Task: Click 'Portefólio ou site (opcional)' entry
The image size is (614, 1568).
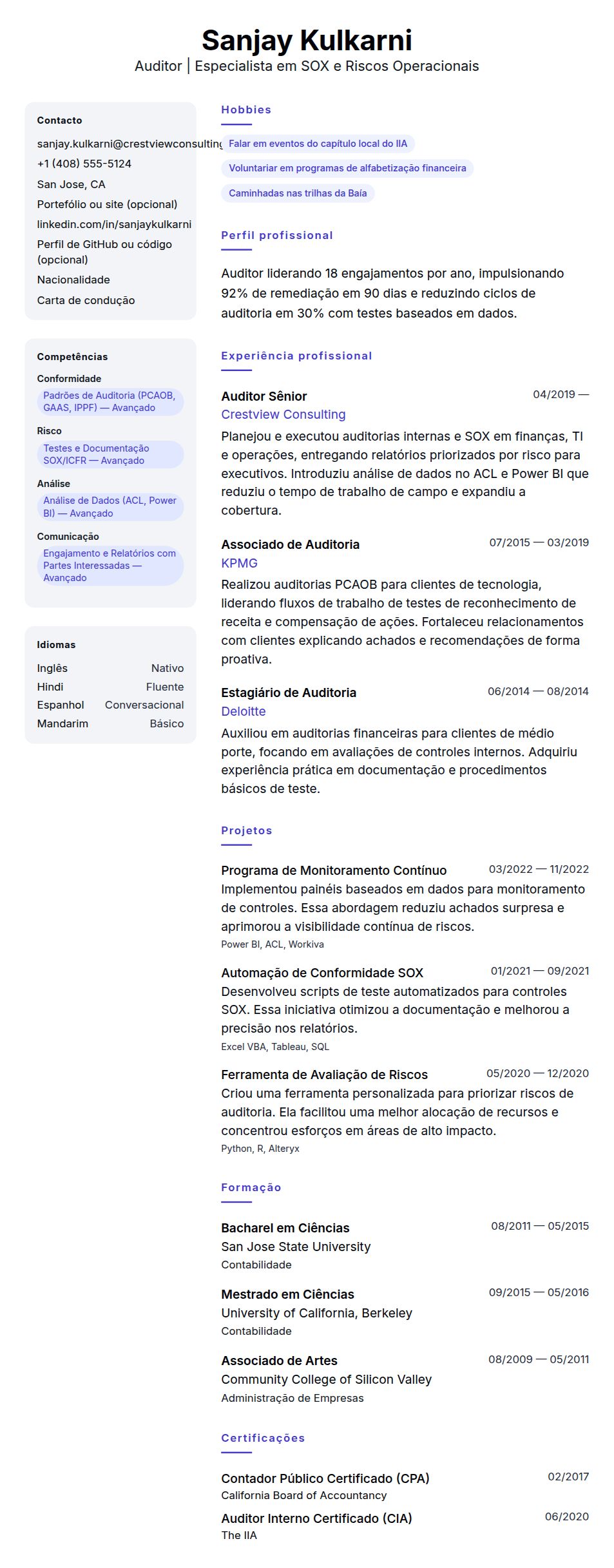Action: click(107, 204)
